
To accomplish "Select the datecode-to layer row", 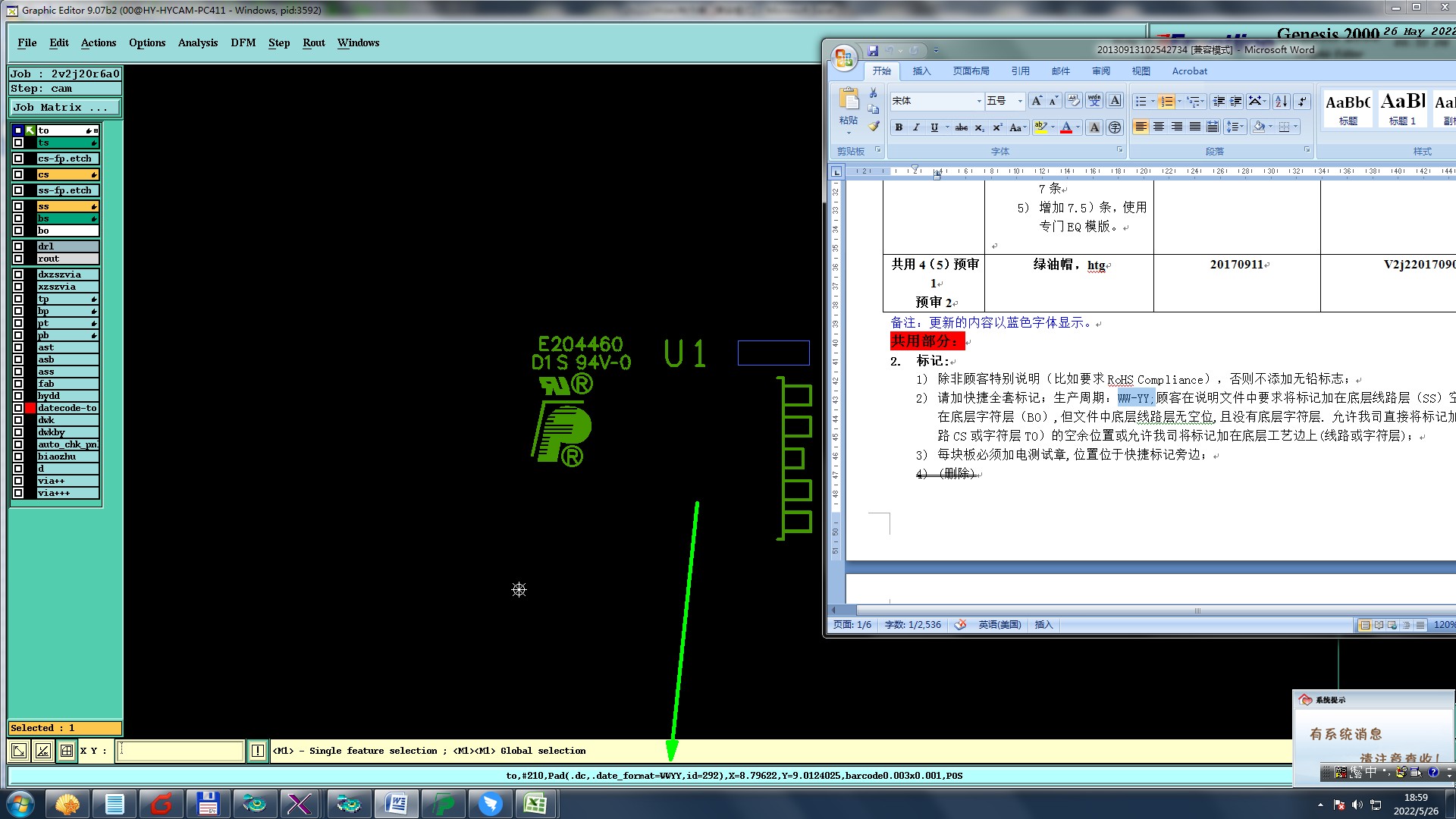I will [67, 408].
